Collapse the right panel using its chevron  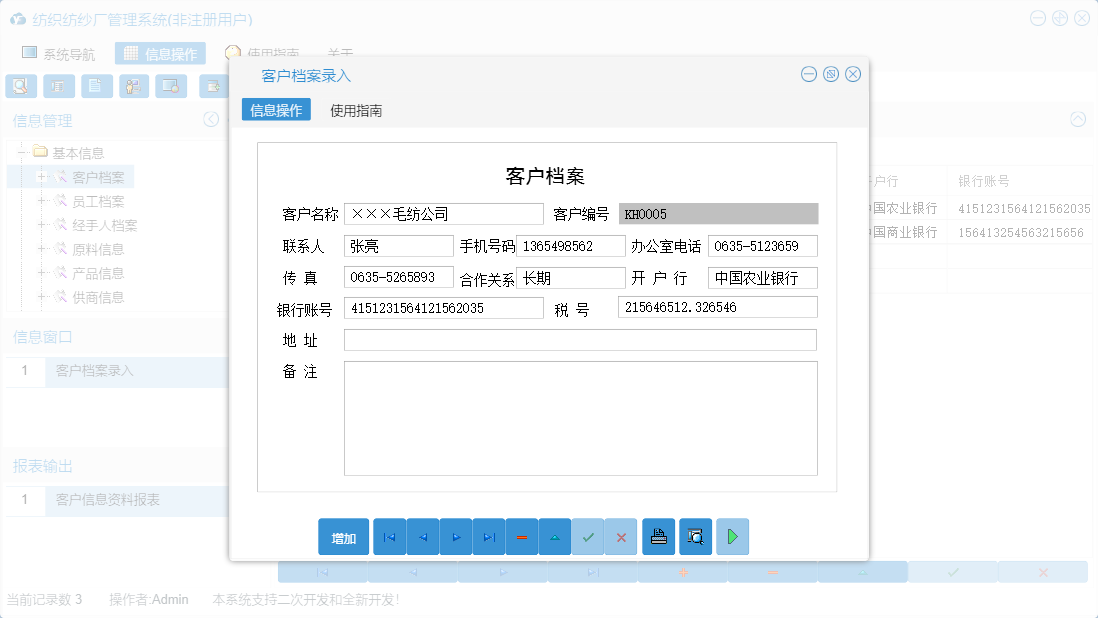1078,119
